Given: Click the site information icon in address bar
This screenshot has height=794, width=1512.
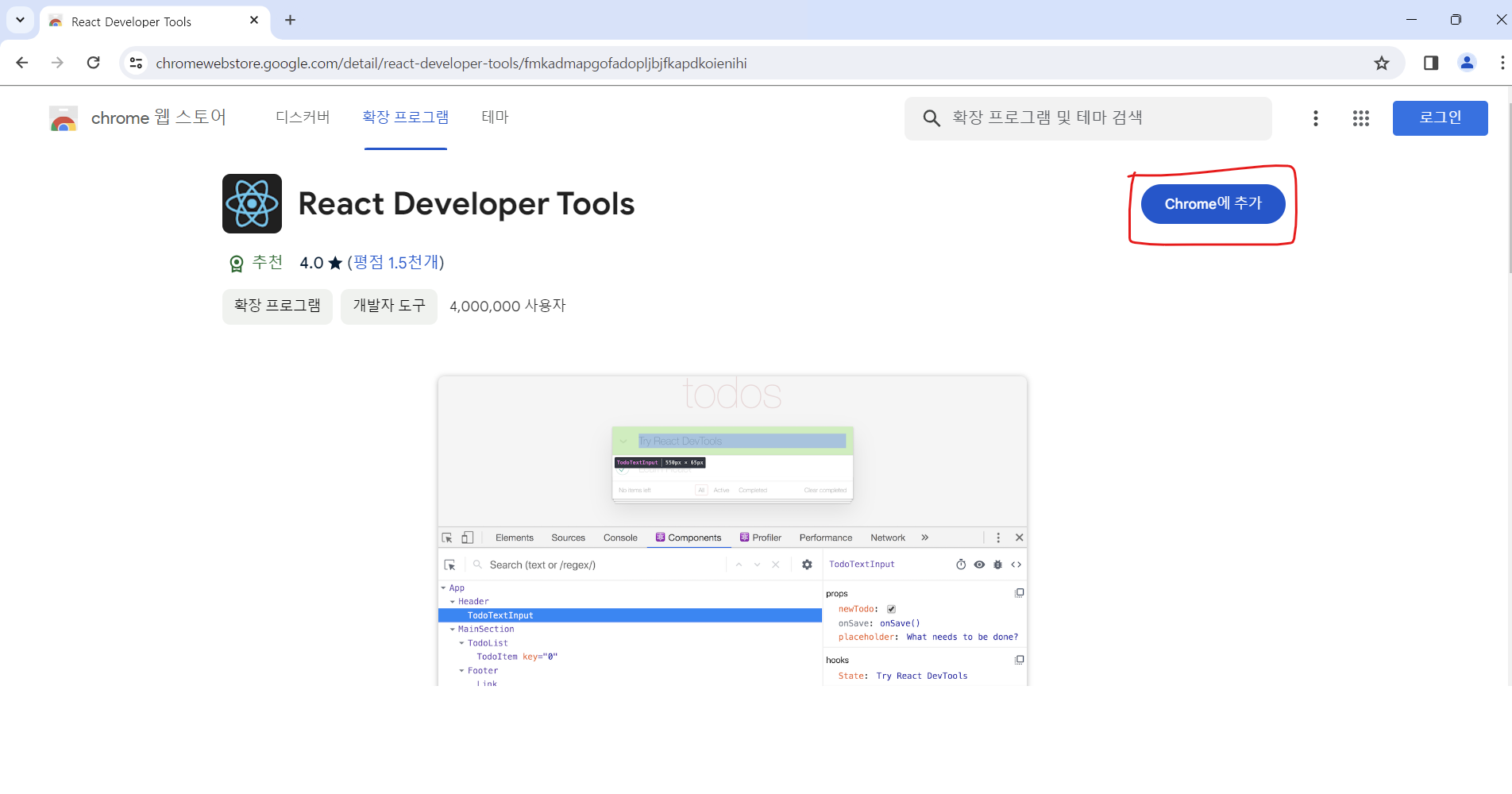Looking at the screenshot, I should click(137, 63).
